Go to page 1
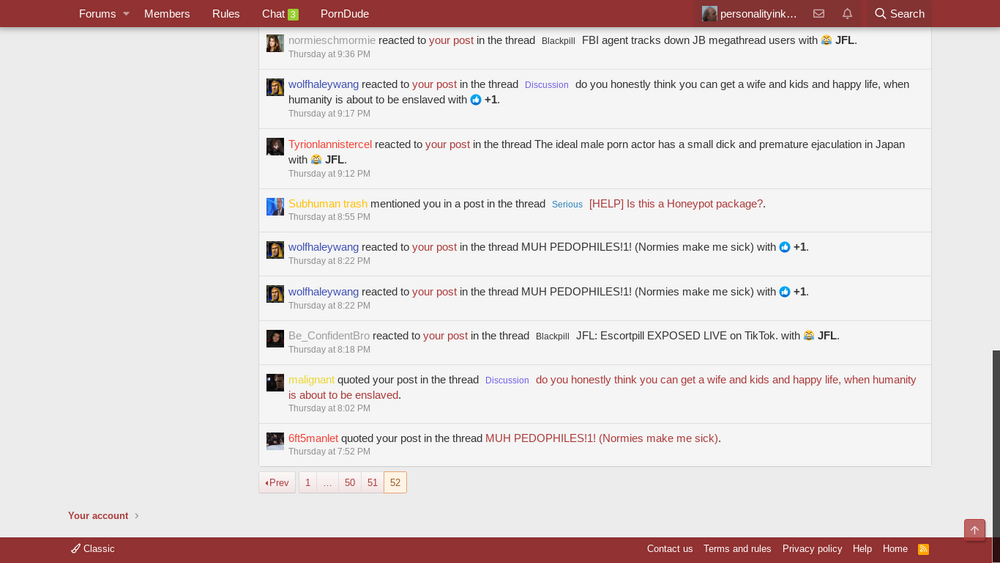 (x=307, y=483)
